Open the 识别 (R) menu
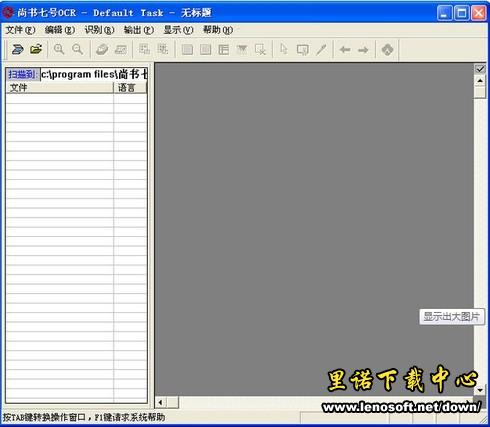The height and width of the screenshot is (427, 490). [99, 30]
